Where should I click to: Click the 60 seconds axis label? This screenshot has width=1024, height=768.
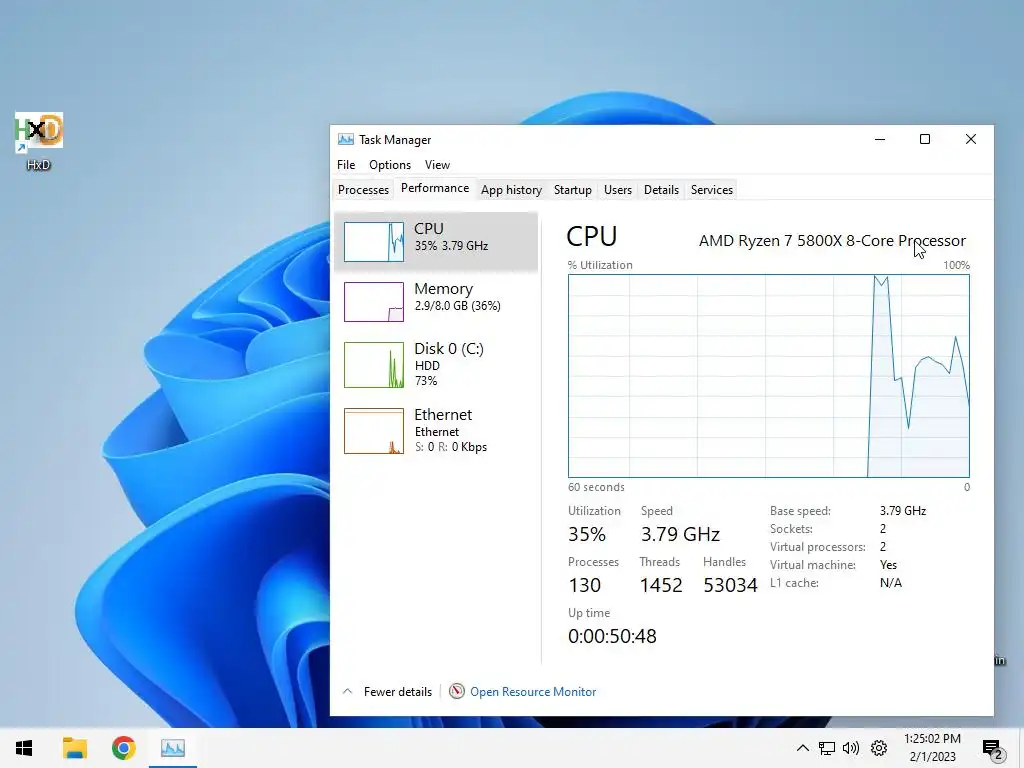pyautogui.click(x=596, y=487)
